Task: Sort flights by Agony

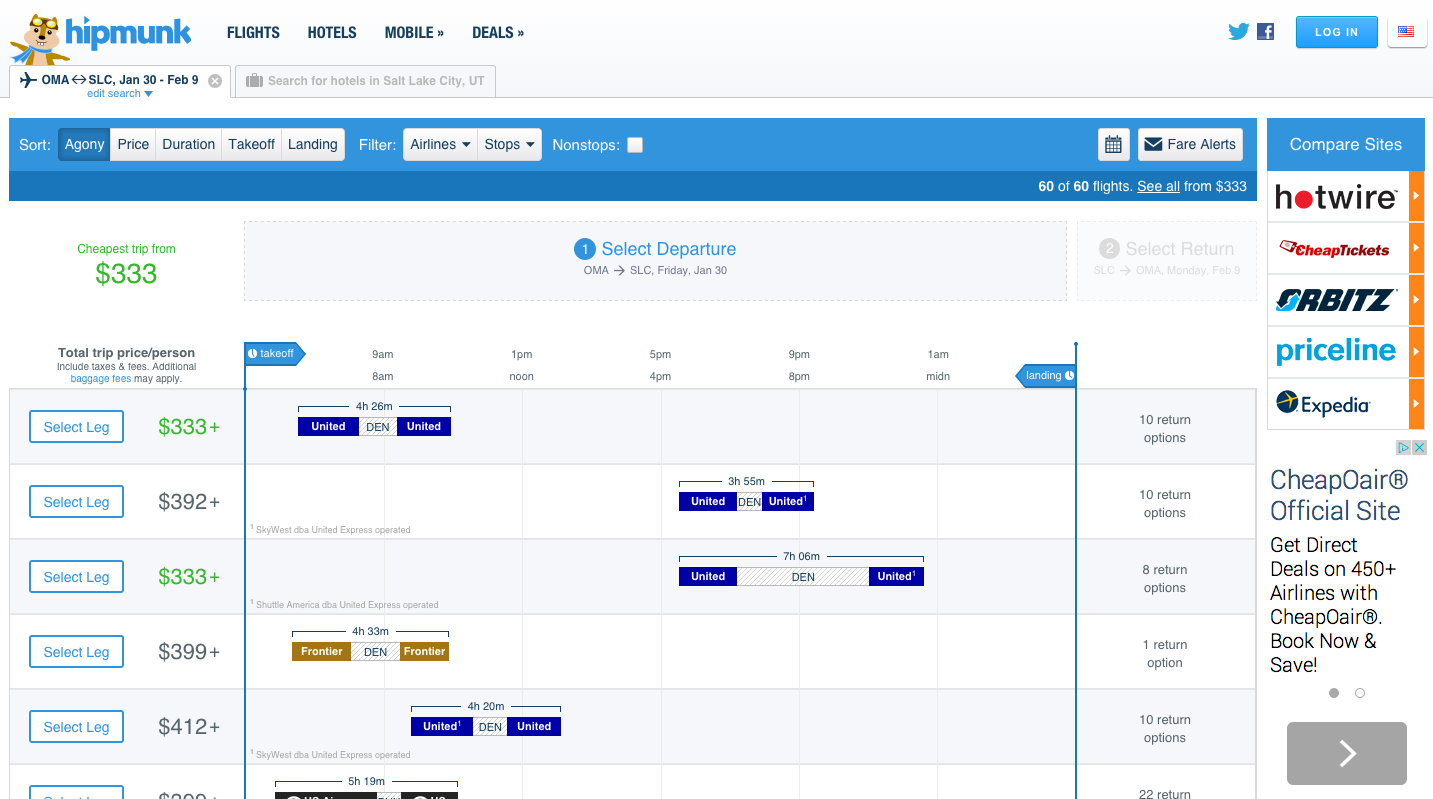Action: pyautogui.click(x=84, y=145)
